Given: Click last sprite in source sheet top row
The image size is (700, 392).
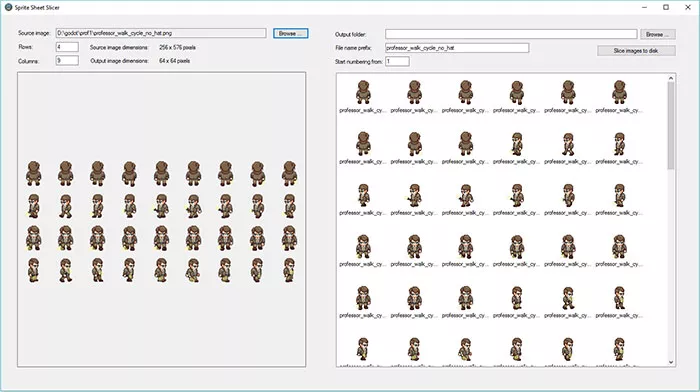Looking at the screenshot, I should (x=289, y=173).
